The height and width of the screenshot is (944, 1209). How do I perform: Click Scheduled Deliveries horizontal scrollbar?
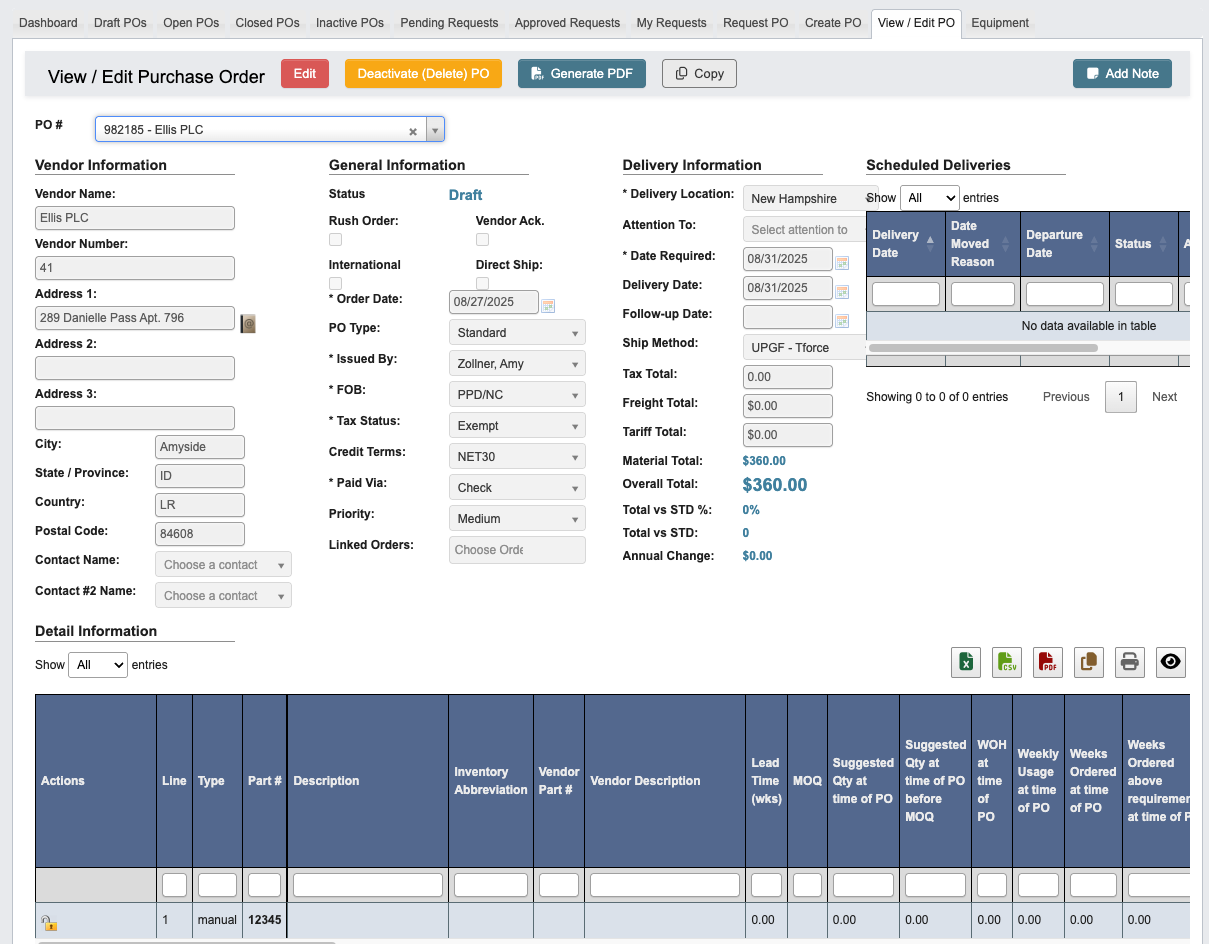pos(983,348)
